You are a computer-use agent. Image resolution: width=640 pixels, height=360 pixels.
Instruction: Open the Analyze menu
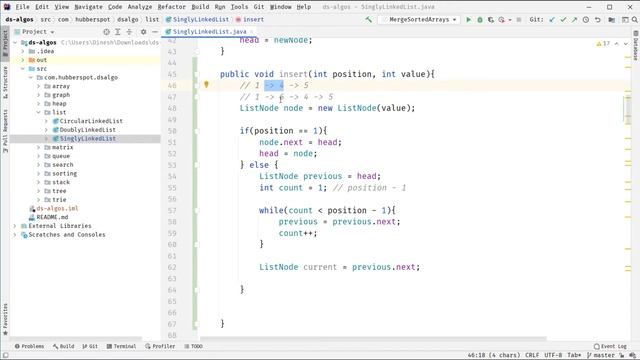140,7
